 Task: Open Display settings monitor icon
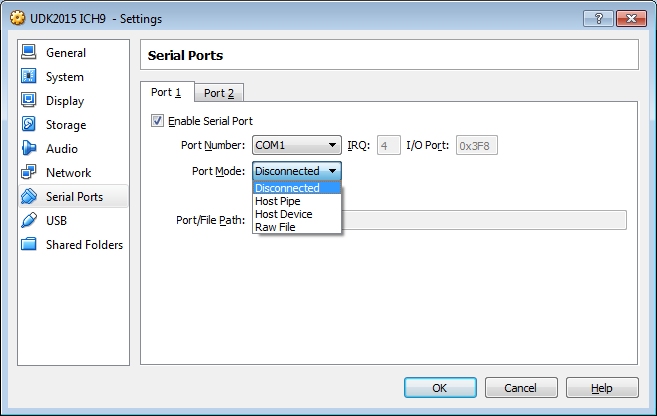28,100
